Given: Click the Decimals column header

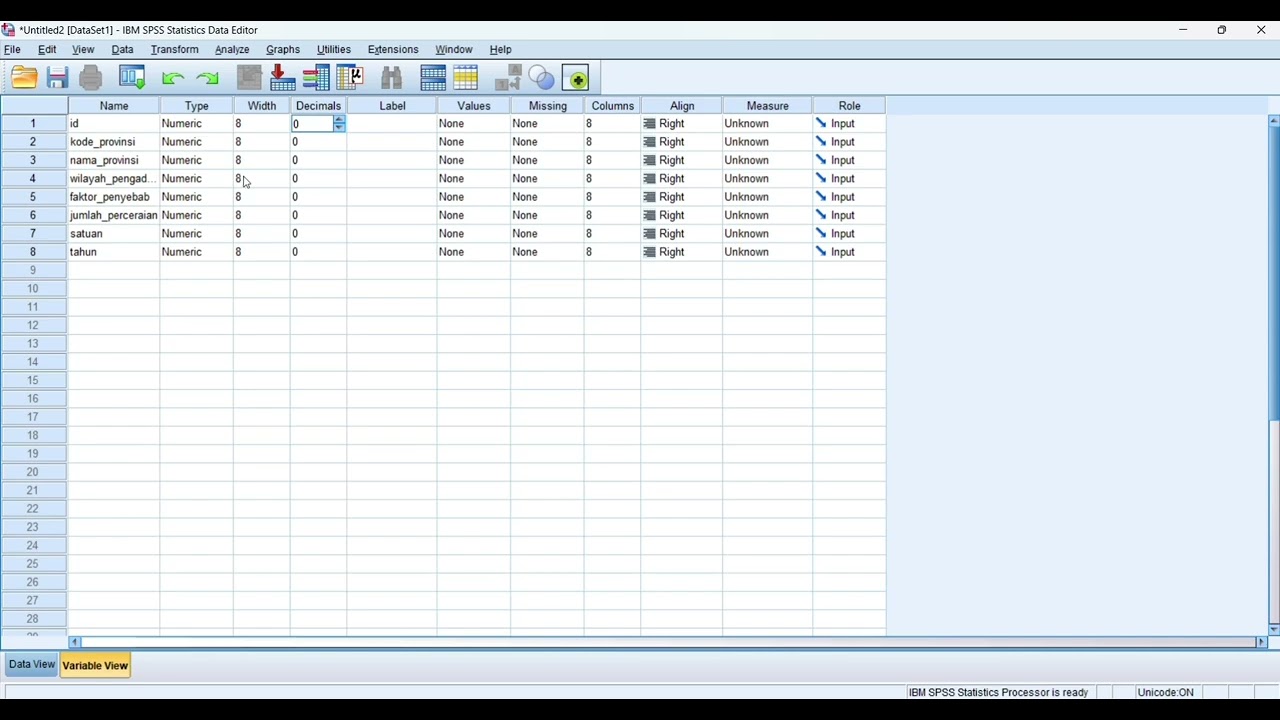Looking at the screenshot, I should click(x=318, y=106).
